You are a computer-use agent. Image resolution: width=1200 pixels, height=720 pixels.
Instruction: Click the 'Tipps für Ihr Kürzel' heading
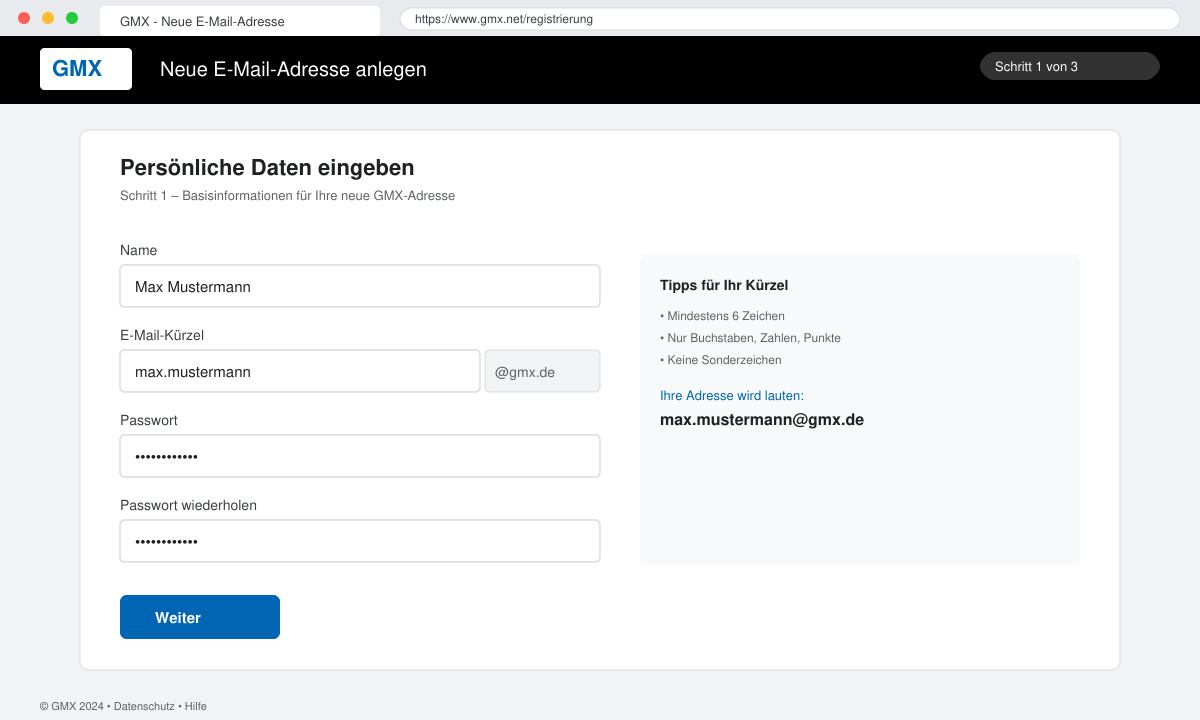coord(724,285)
